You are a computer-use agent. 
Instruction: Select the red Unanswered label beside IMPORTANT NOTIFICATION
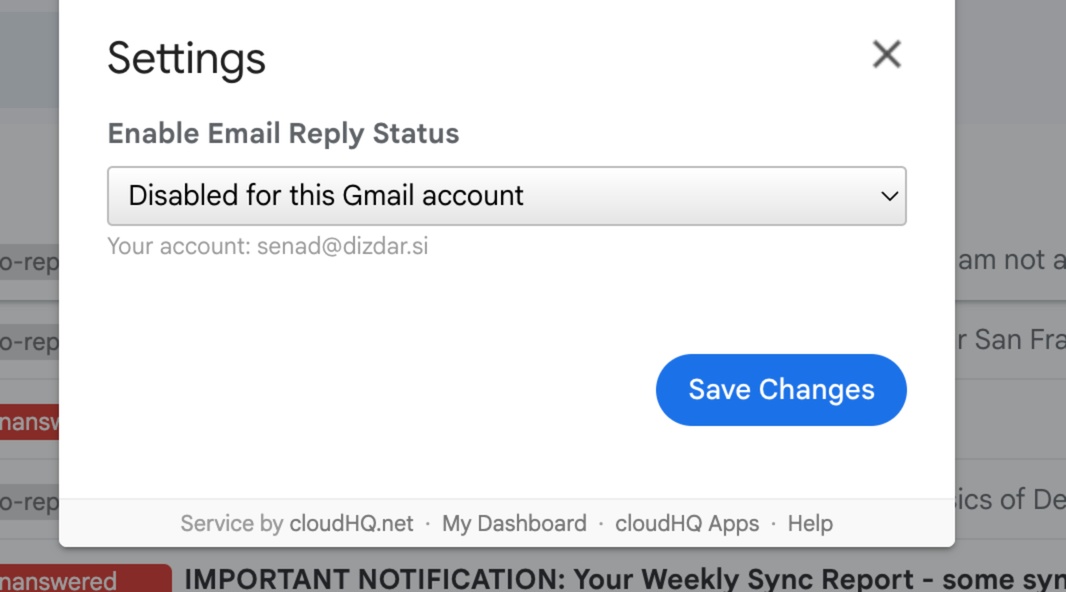click(86, 578)
